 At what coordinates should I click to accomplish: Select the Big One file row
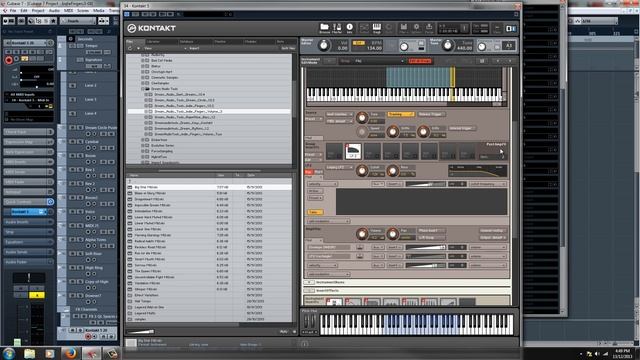[209, 187]
